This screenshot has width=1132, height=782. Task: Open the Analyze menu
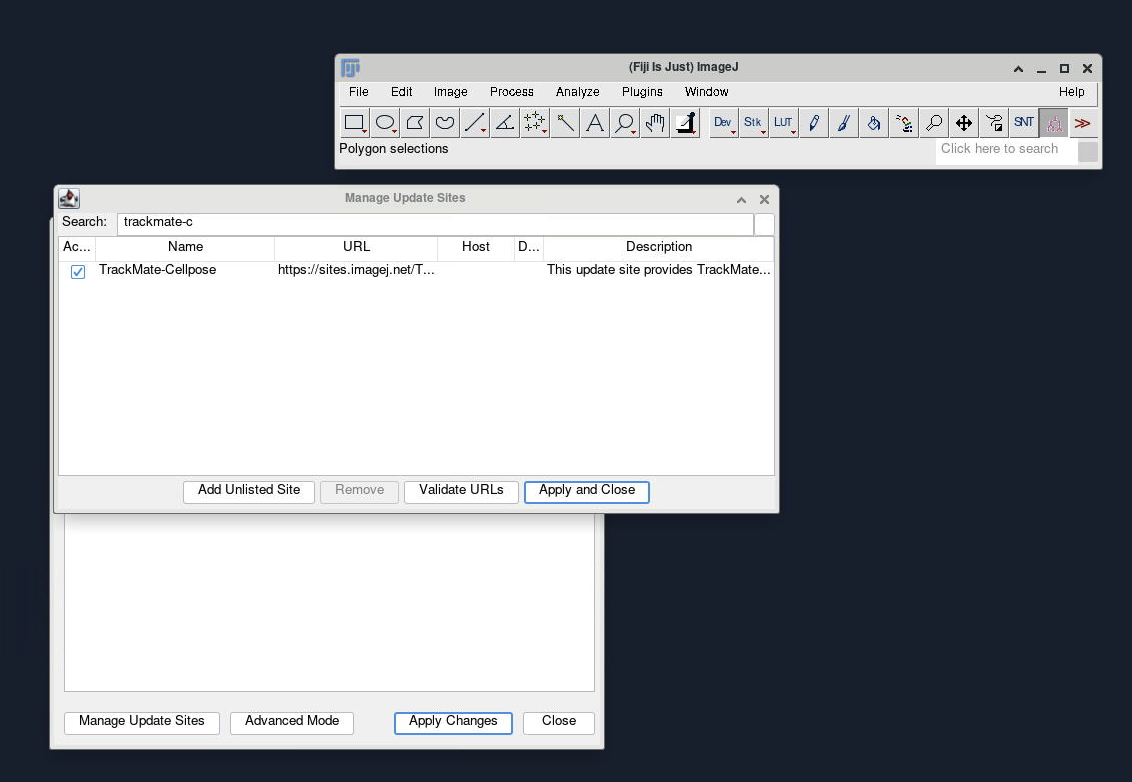click(x=577, y=92)
